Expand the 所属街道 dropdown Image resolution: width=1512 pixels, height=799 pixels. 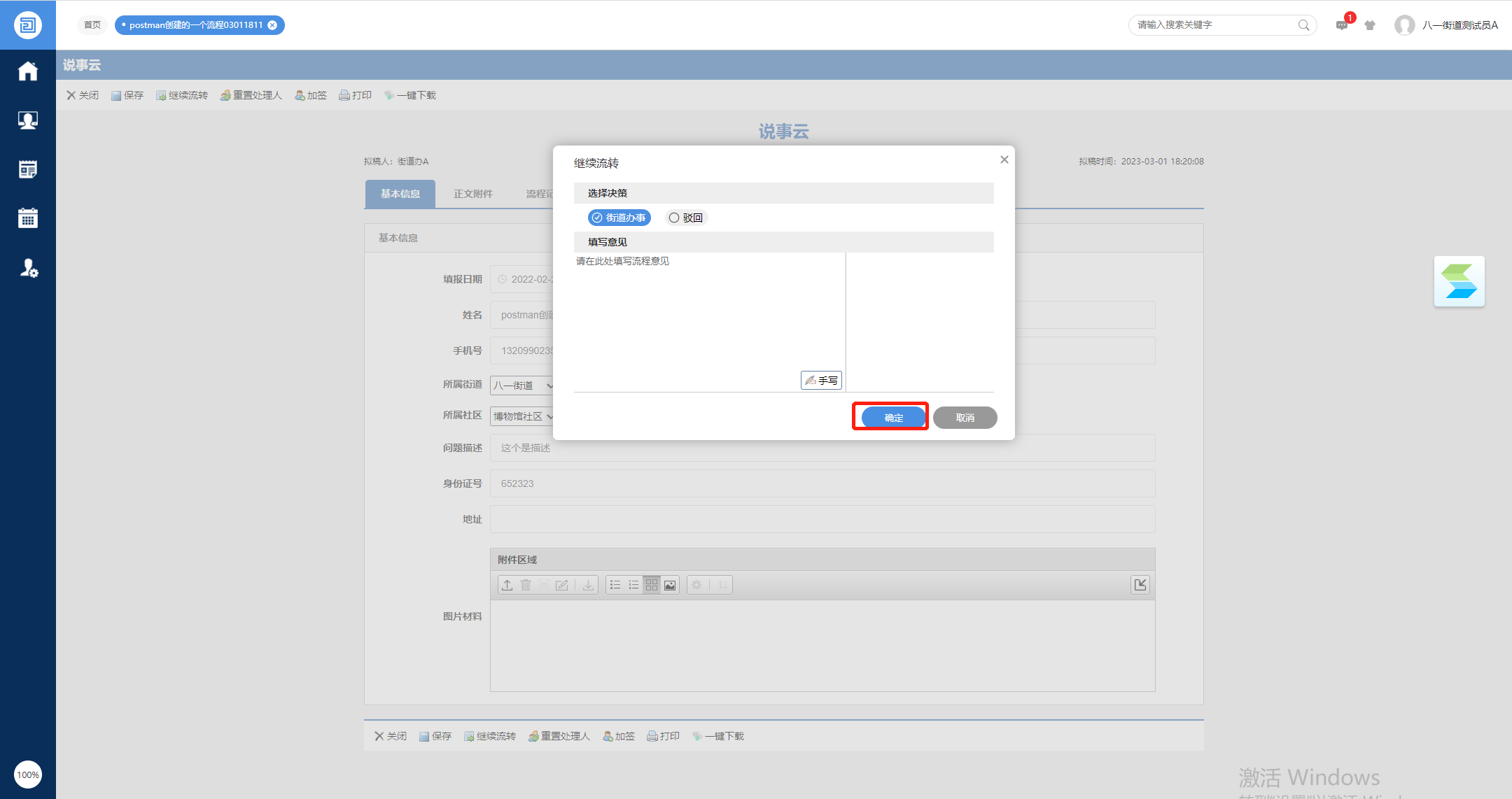pos(523,386)
